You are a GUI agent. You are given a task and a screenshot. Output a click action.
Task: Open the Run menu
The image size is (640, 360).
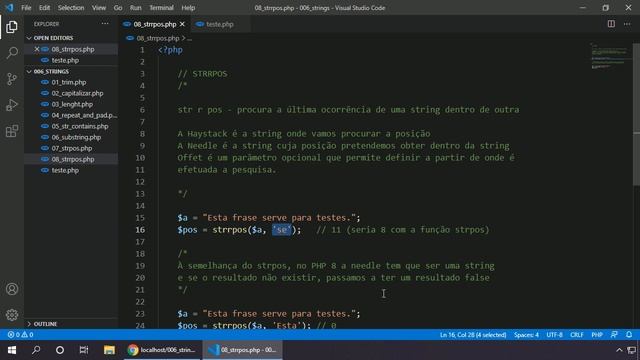[136, 8]
